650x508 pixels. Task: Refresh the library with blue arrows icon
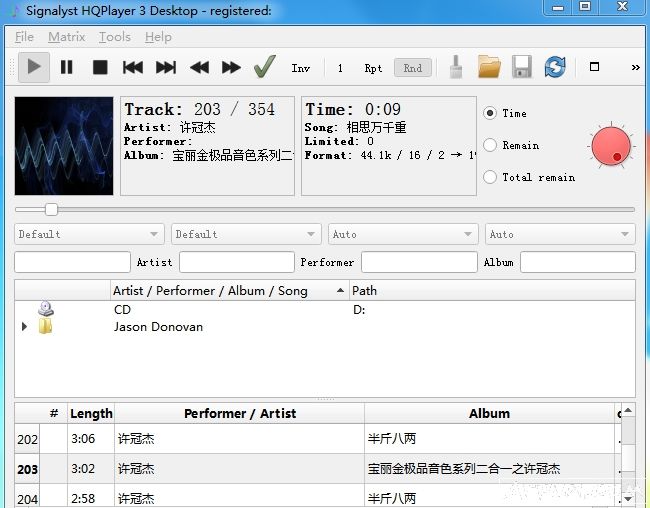coord(555,67)
